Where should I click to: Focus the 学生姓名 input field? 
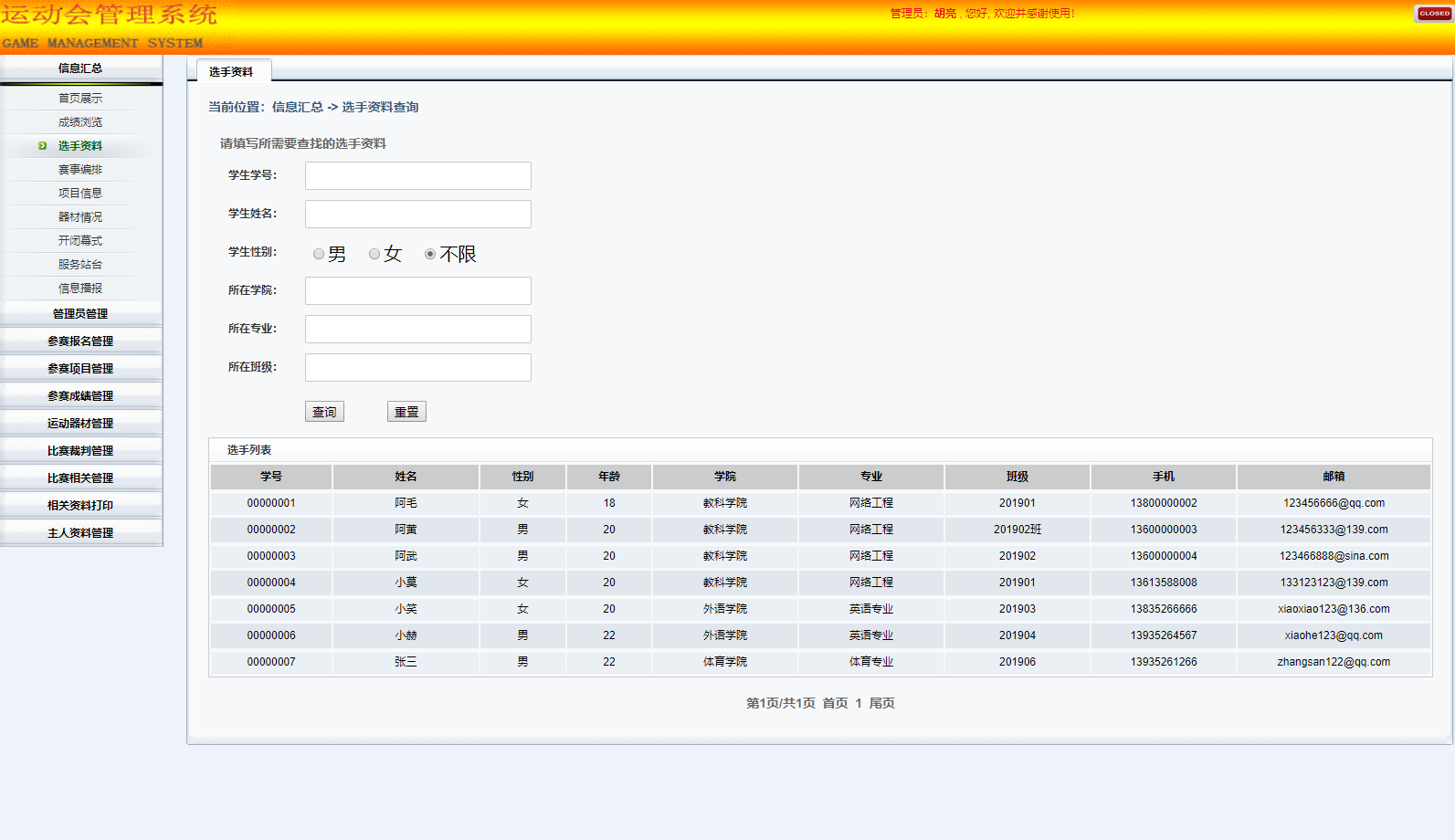coord(418,215)
